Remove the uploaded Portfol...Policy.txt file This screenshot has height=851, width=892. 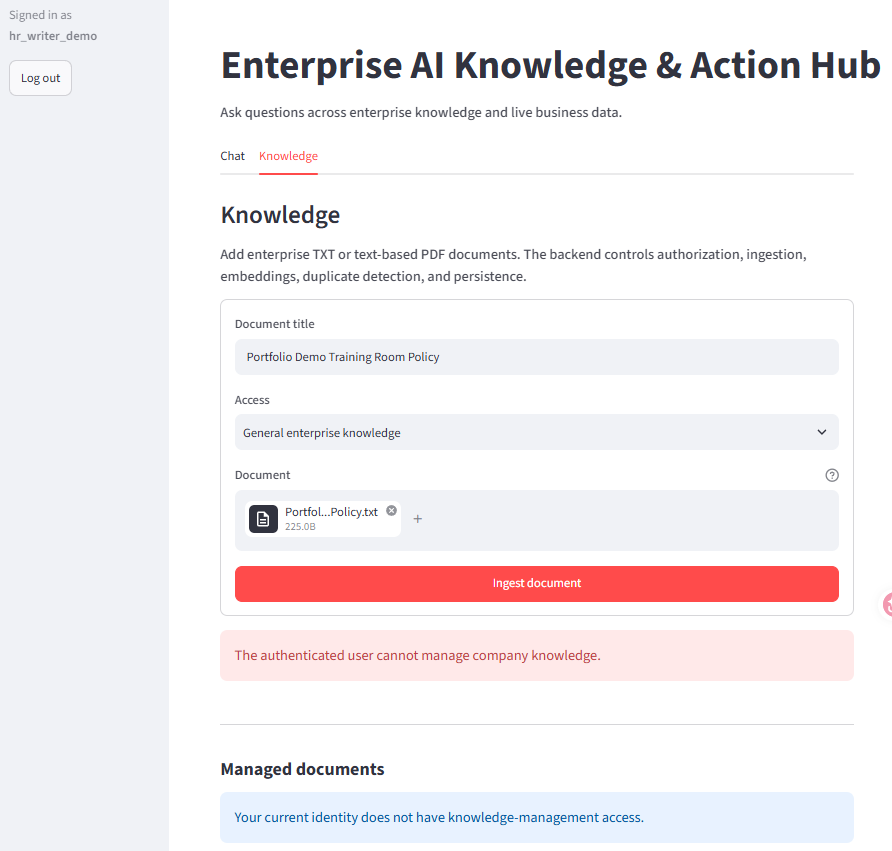click(391, 510)
